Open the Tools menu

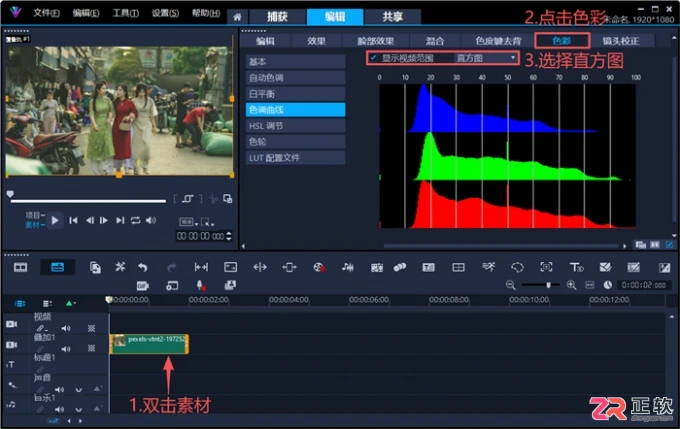point(125,13)
